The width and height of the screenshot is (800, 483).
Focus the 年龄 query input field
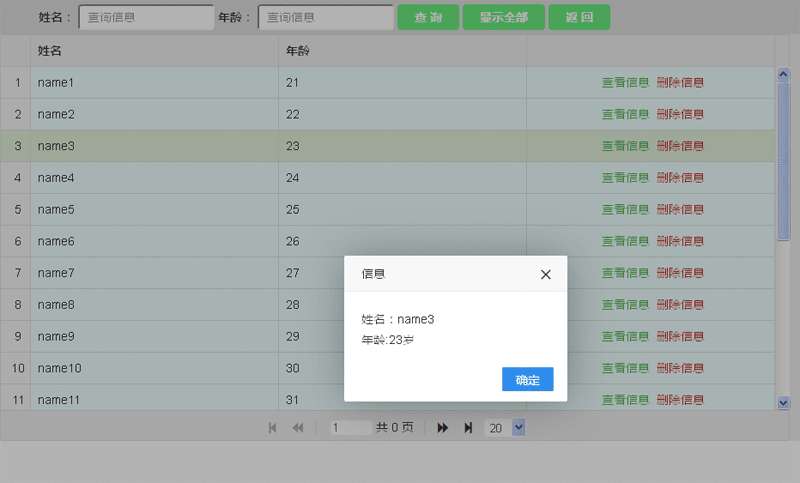[x=325, y=18]
